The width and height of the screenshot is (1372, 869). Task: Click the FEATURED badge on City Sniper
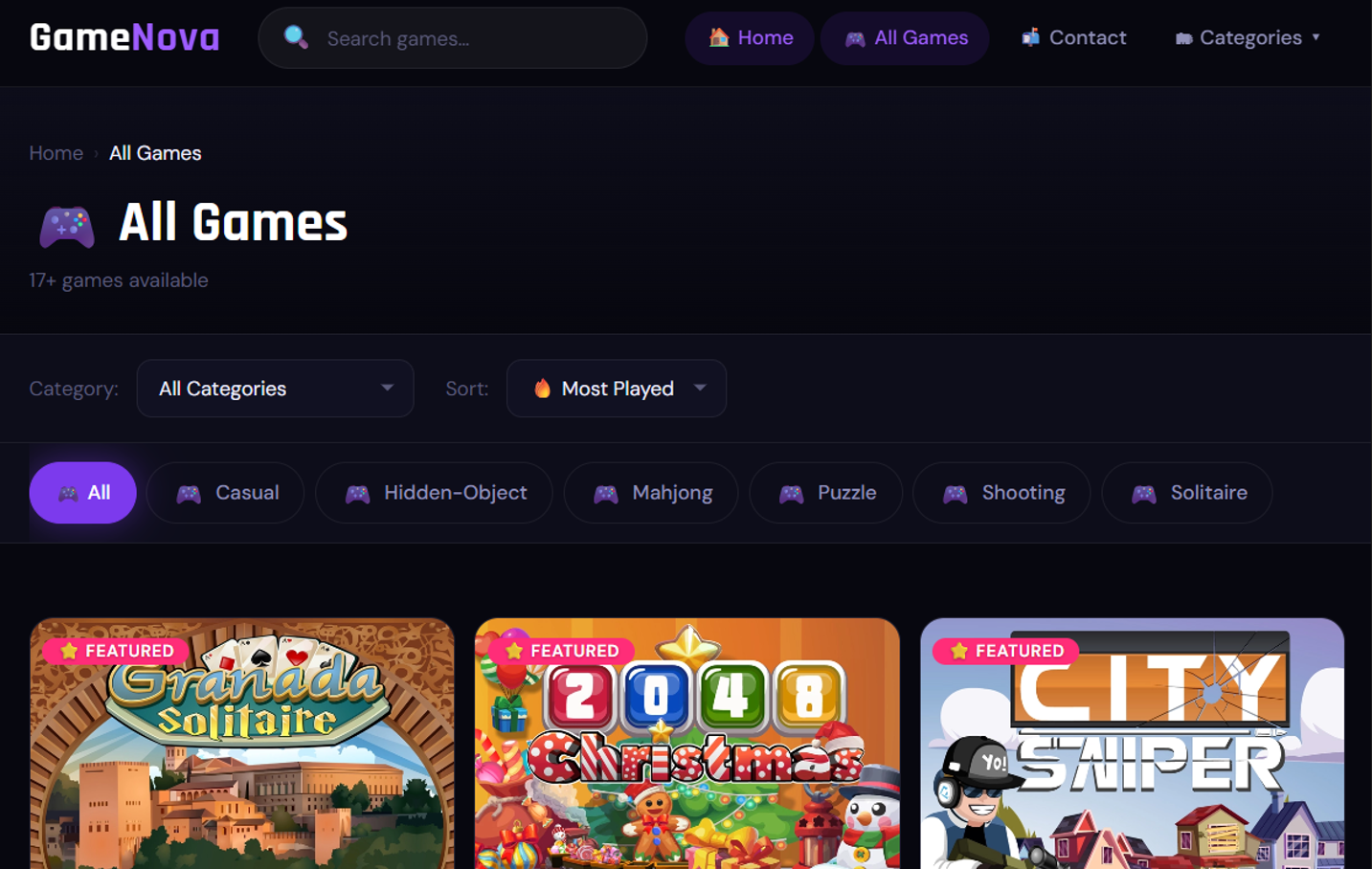click(x=1005, y=650)
